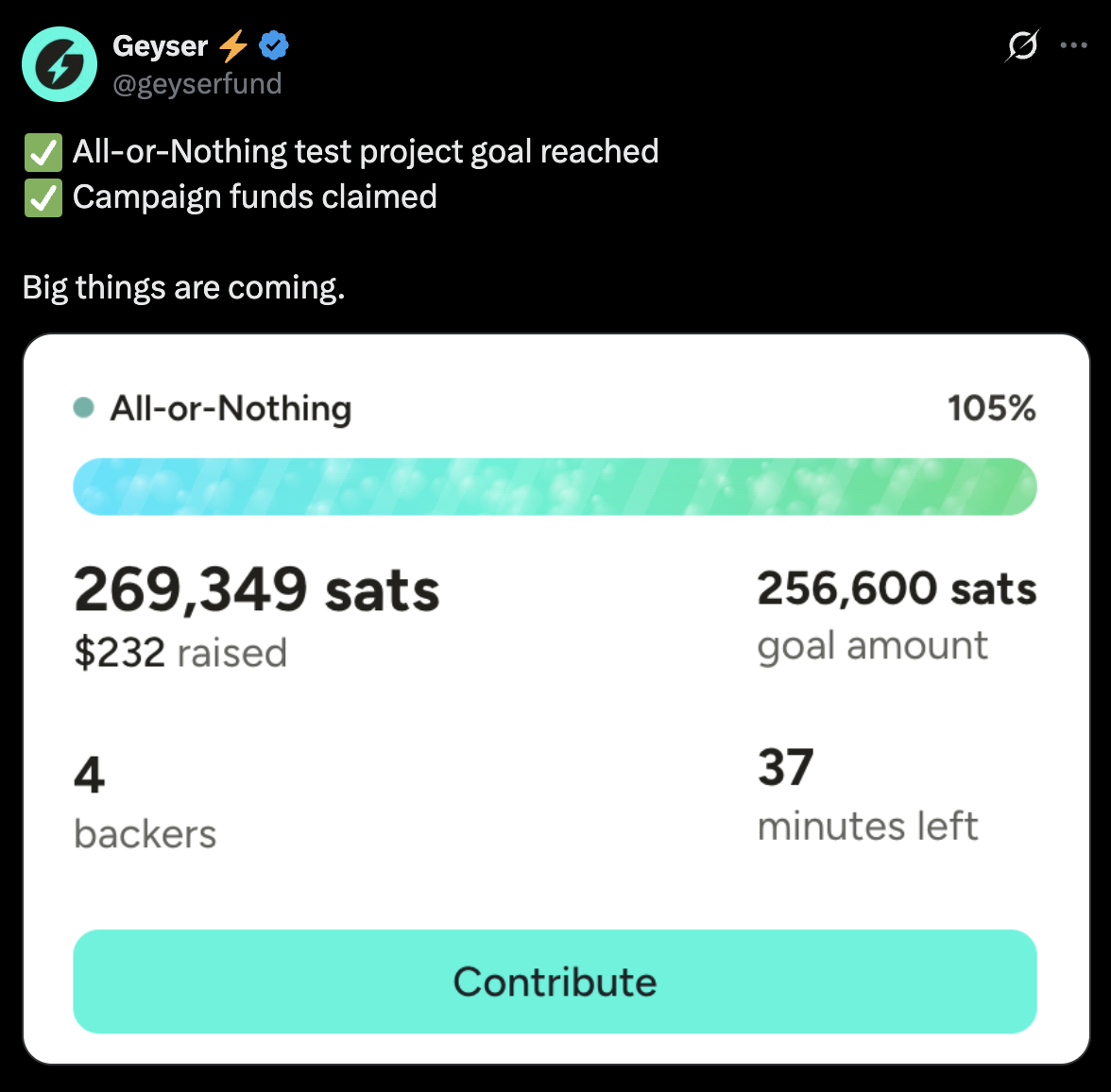This screenshot has height=1092, width=1111.
Task: Click the 4 backers count
Action: click(90, 776)
